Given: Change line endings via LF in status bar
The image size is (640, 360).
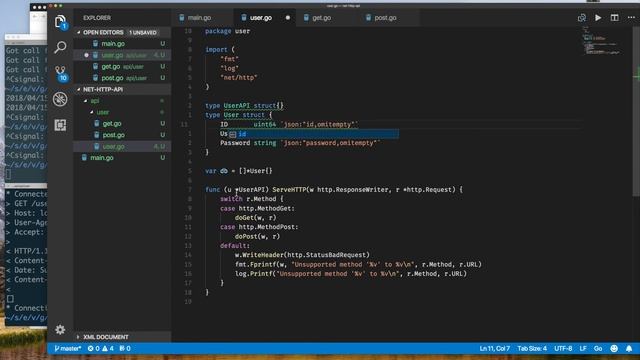Looking at the screenshot, I should (x=583, y=348).
